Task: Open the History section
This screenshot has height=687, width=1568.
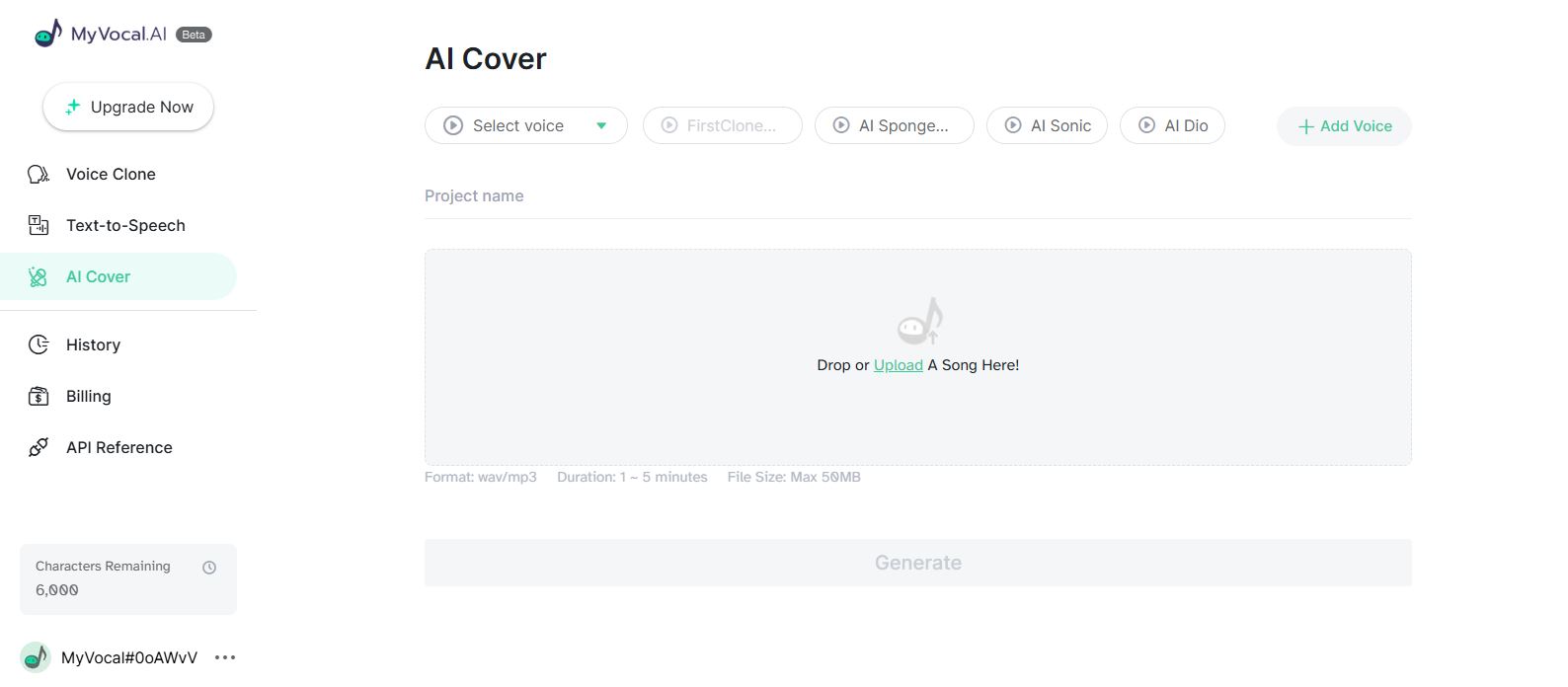Action: tap(93, 345)
